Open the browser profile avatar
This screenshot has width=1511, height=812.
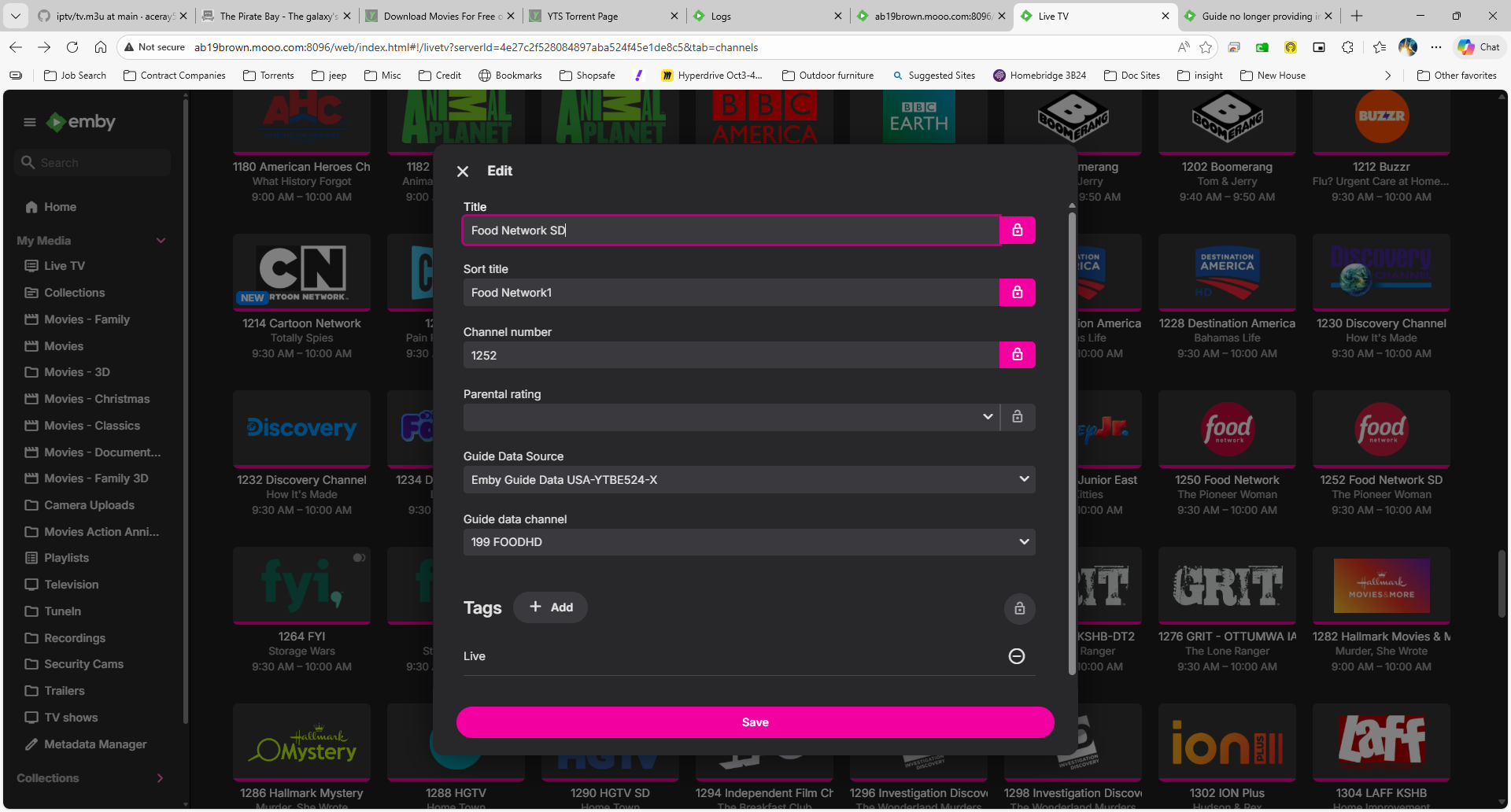coord(1408,47)
